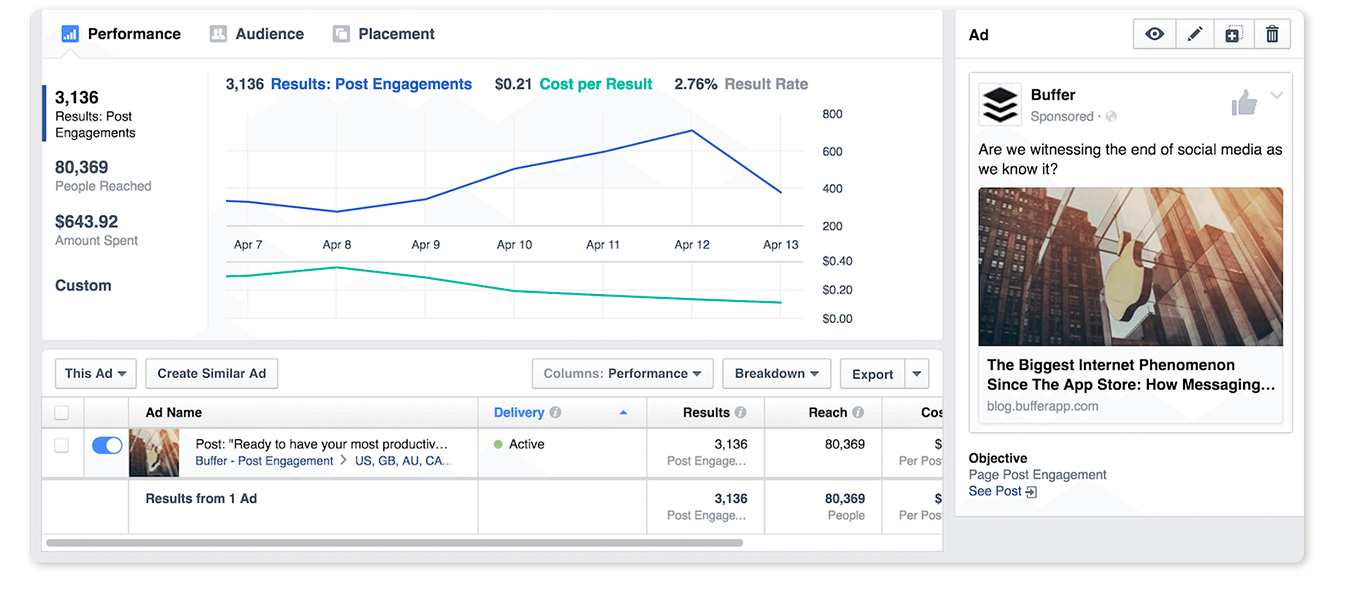Open the Columns: Performance dropdown
The height and width of the screenshot is (601, 1351).
(x=623, y=373)
